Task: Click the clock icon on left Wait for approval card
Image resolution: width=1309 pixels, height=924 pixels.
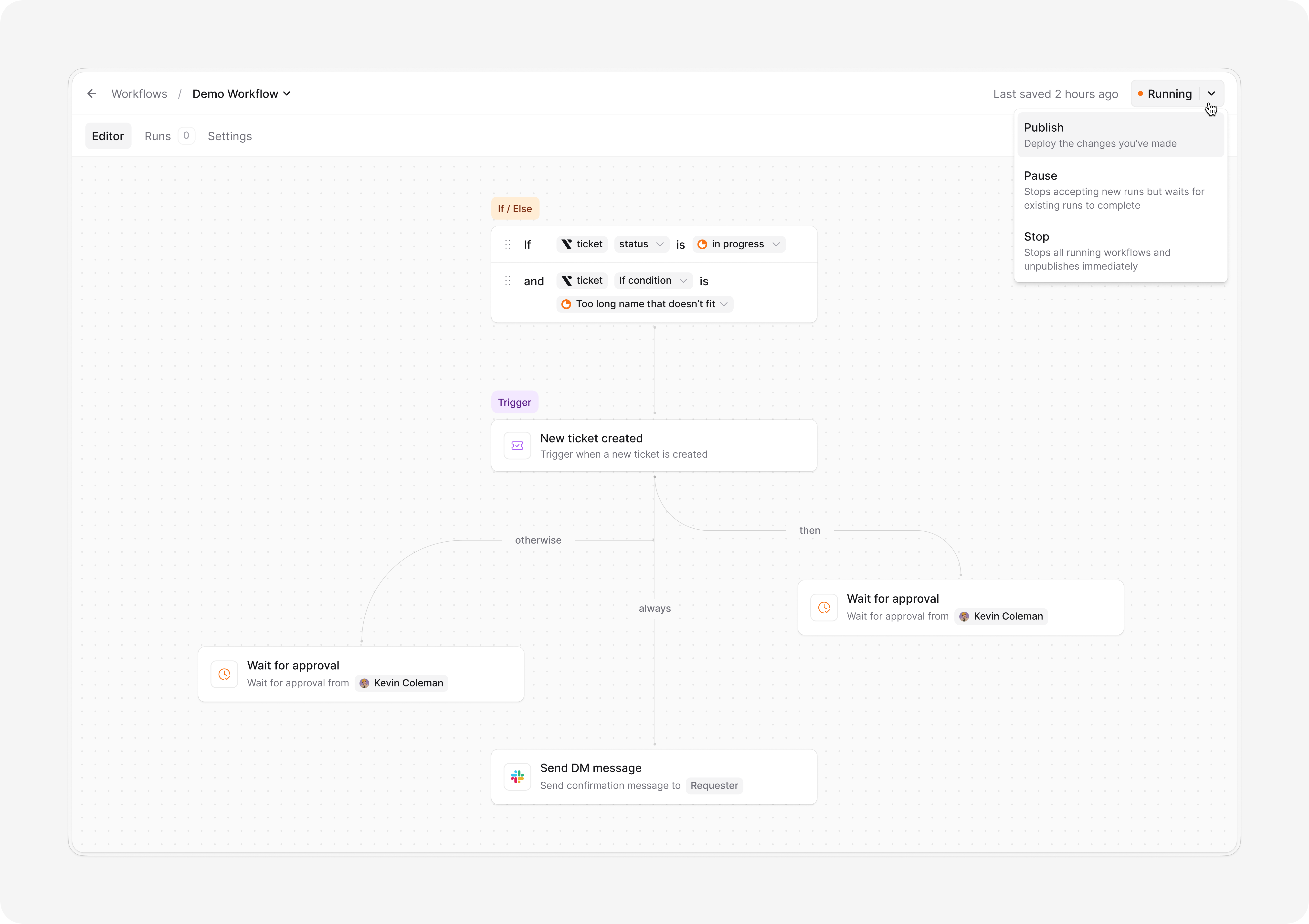Action: [224, 674]
